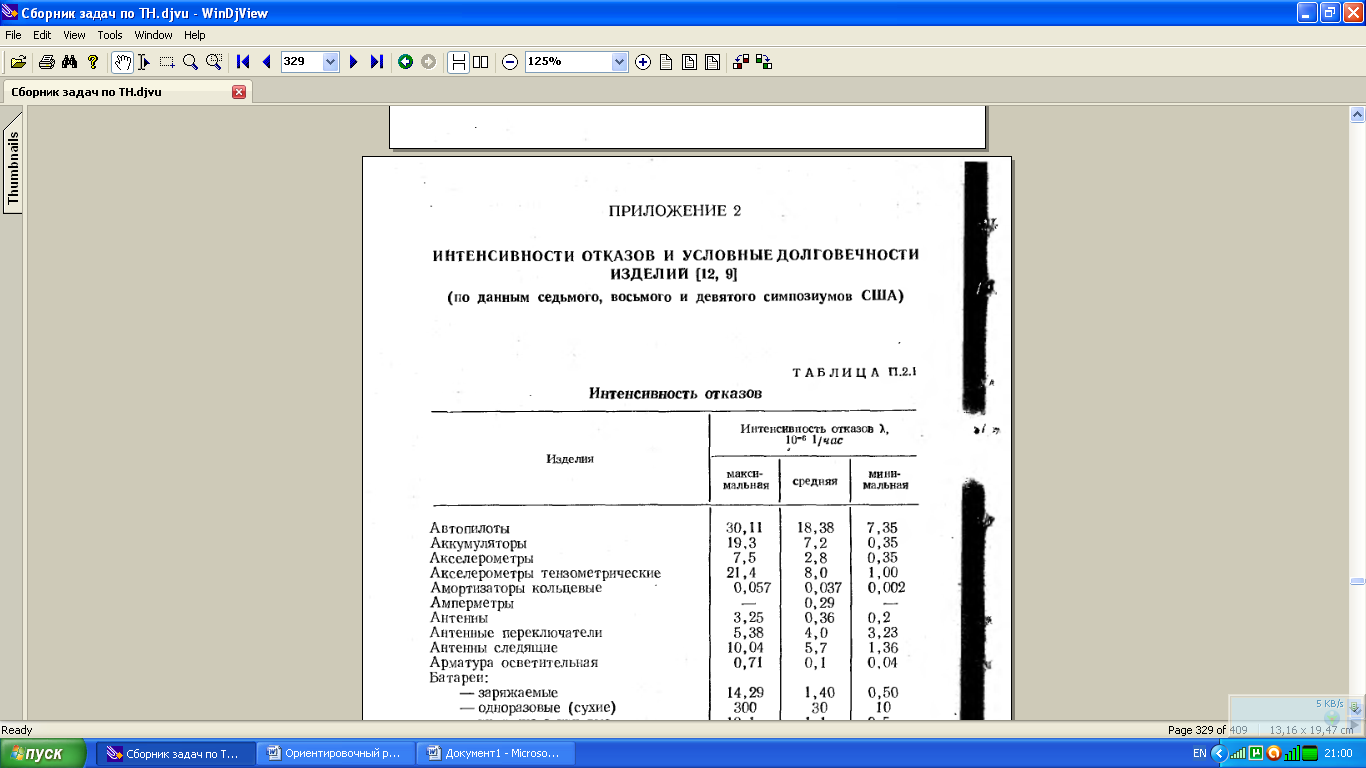Click the green battery tray icon
Image resolution: width=1366 pixels, height=768 pixels.
point(1310,753)
